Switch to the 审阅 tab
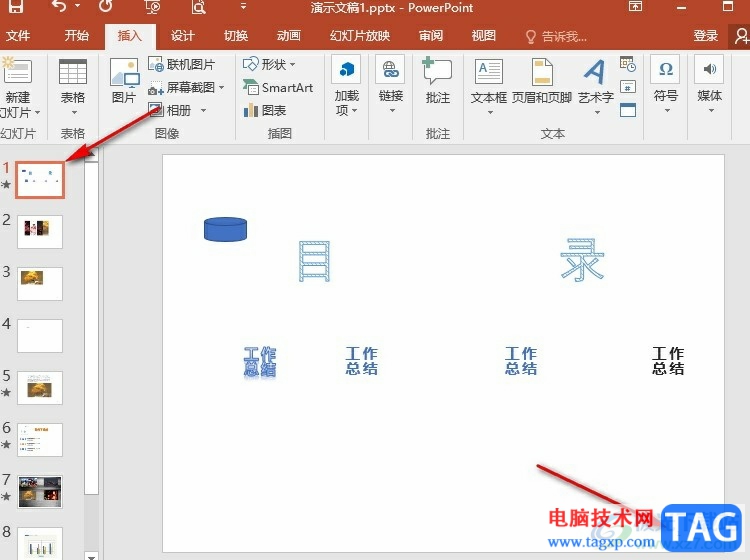Image resolution: width=750 pixels, height=560 pixels. [430, 36]
